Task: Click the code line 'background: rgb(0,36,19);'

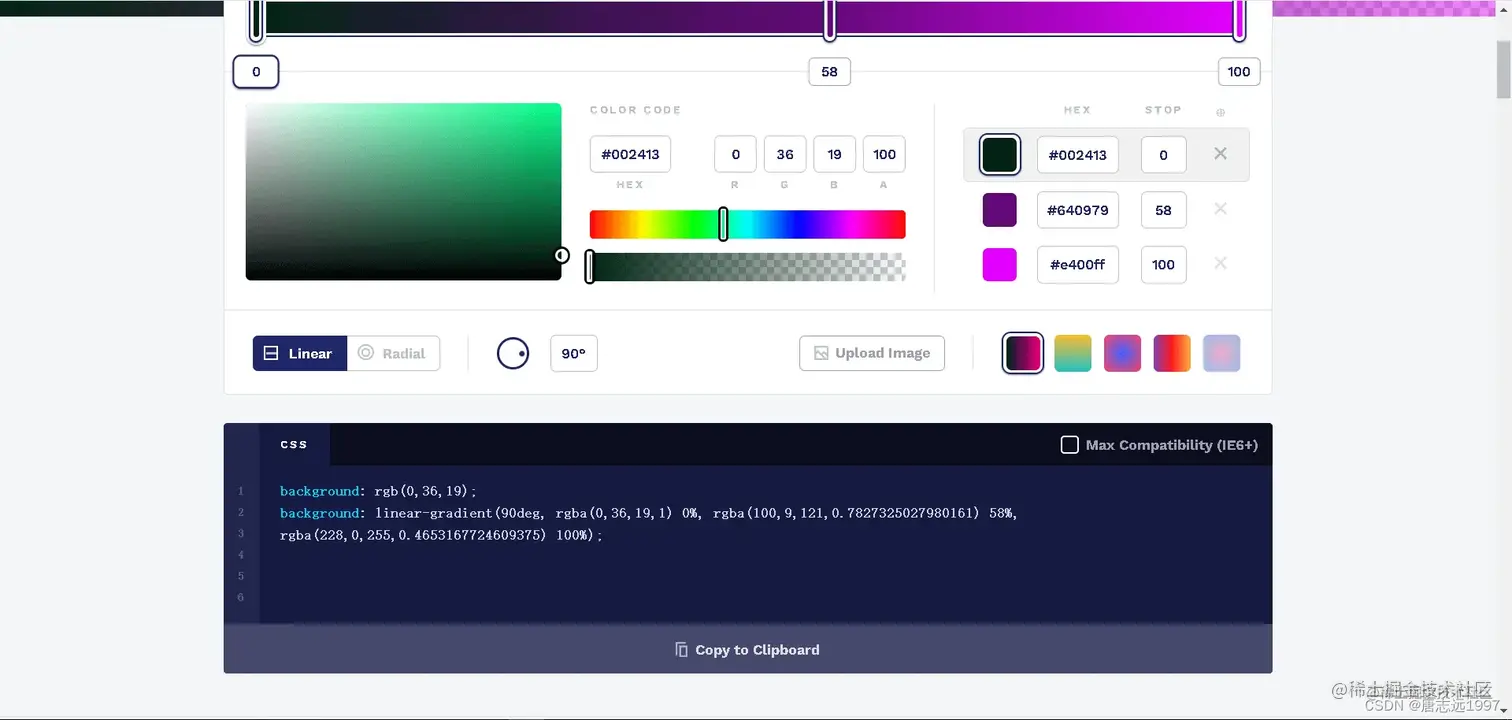Action: pyautogui.click(x=378, y=491)
